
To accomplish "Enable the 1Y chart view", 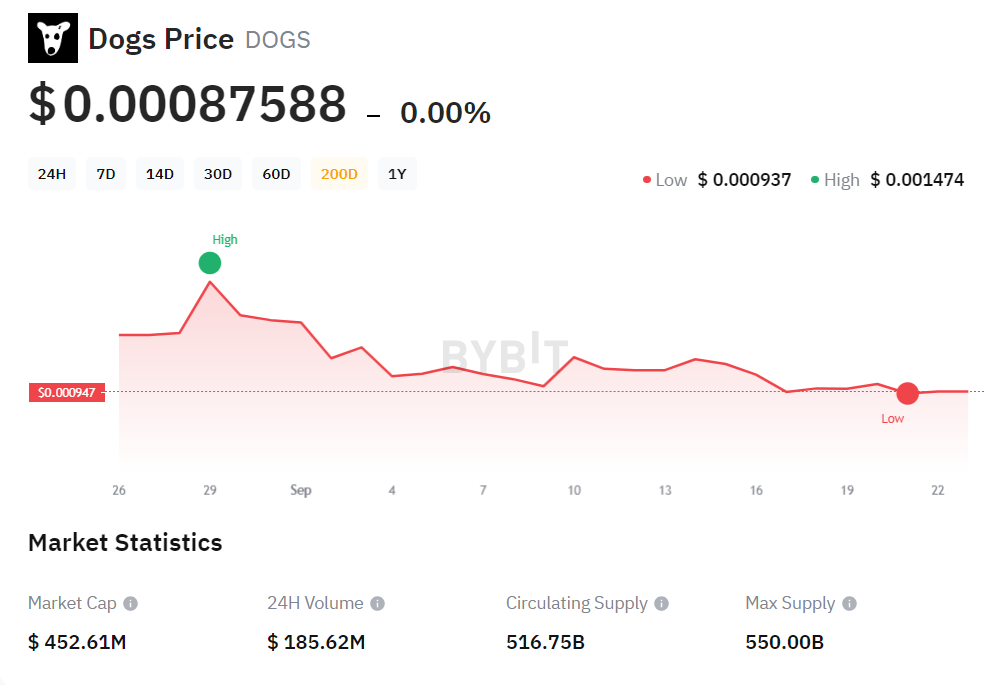I will (x=397, y=173).
